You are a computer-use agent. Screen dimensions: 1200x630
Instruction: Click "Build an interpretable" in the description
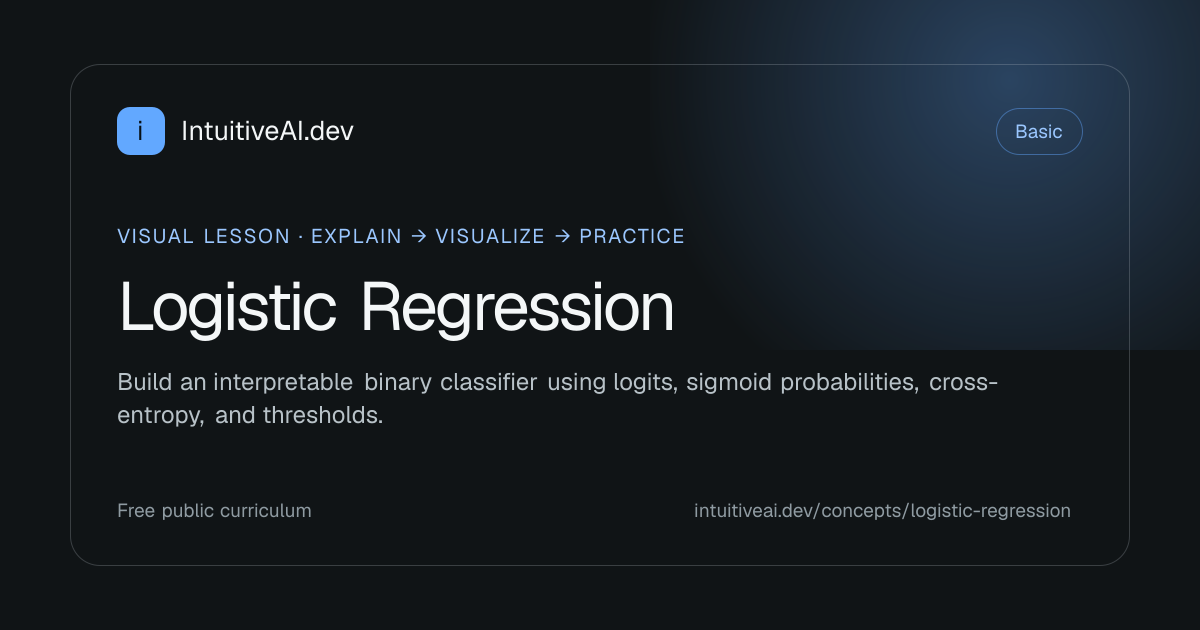point(235,382)
